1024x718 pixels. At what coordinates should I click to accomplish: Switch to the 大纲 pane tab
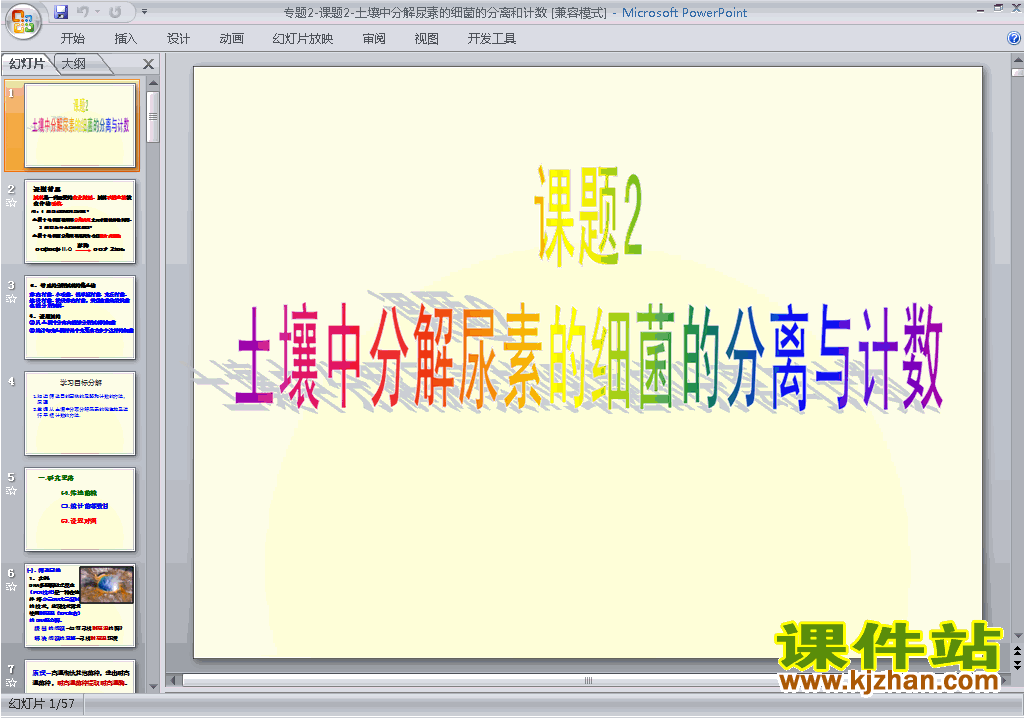74,63
